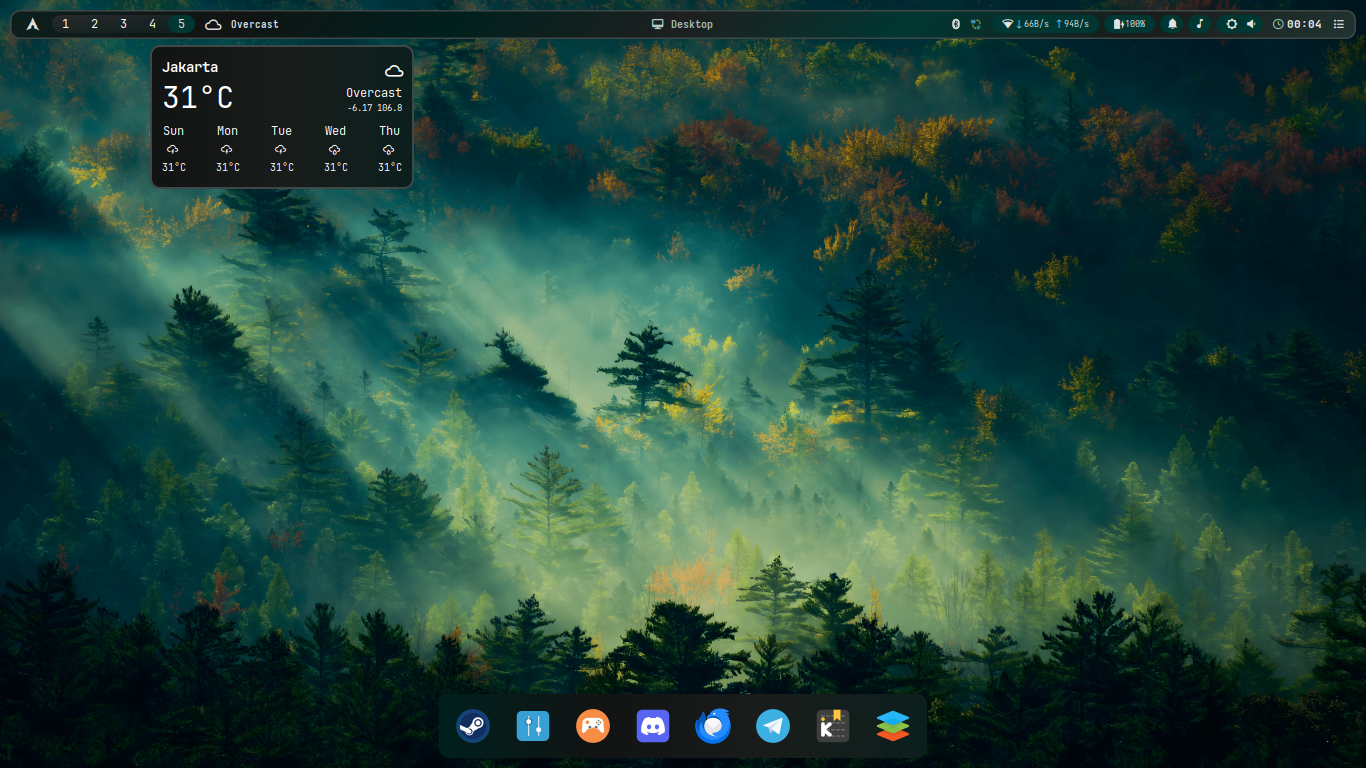Click the monitor icon beside Desktop
This screenshot has height=768, width=1366.
(x=657, y=24)
